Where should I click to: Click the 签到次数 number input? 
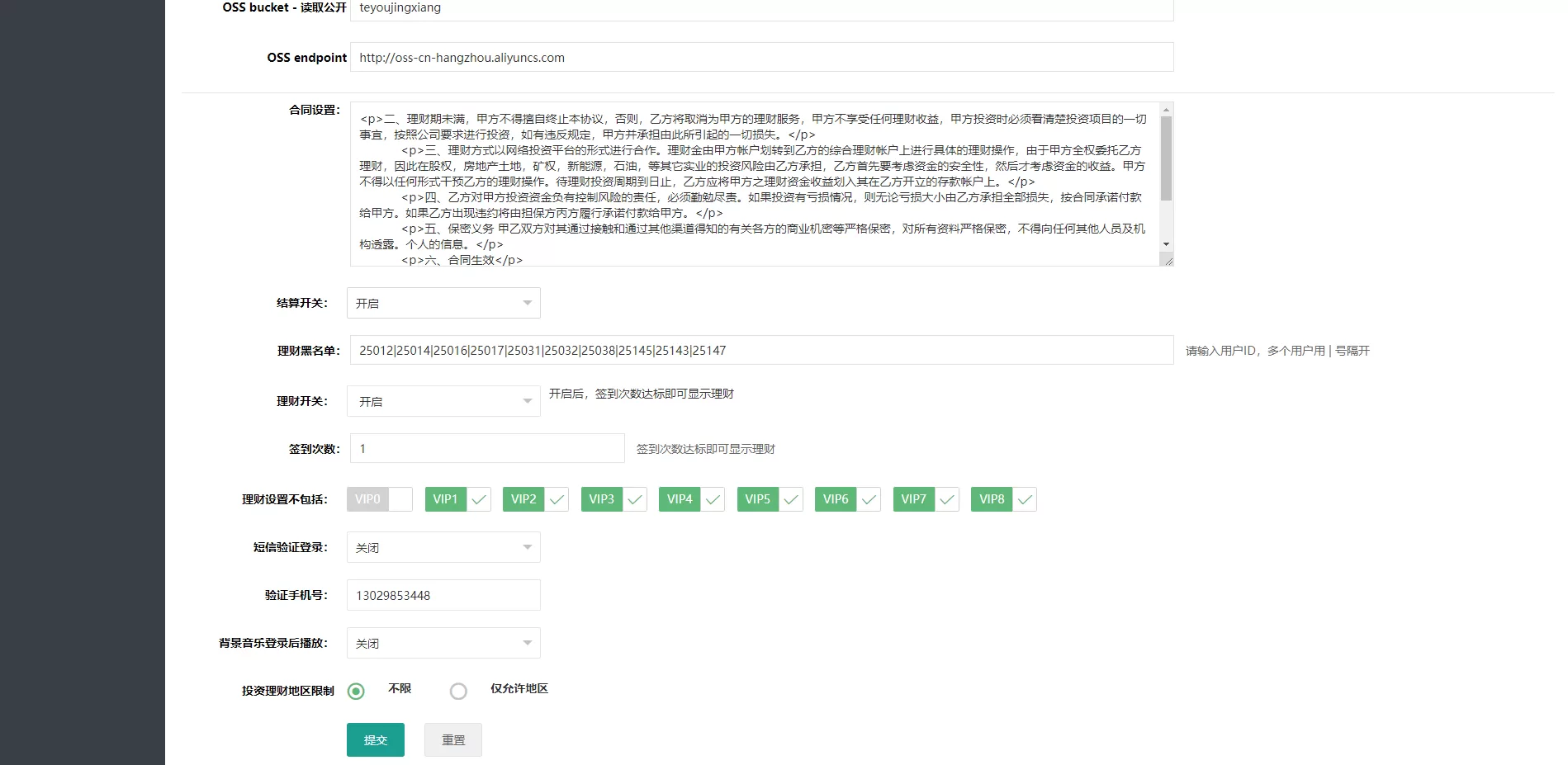coord(486,447)
